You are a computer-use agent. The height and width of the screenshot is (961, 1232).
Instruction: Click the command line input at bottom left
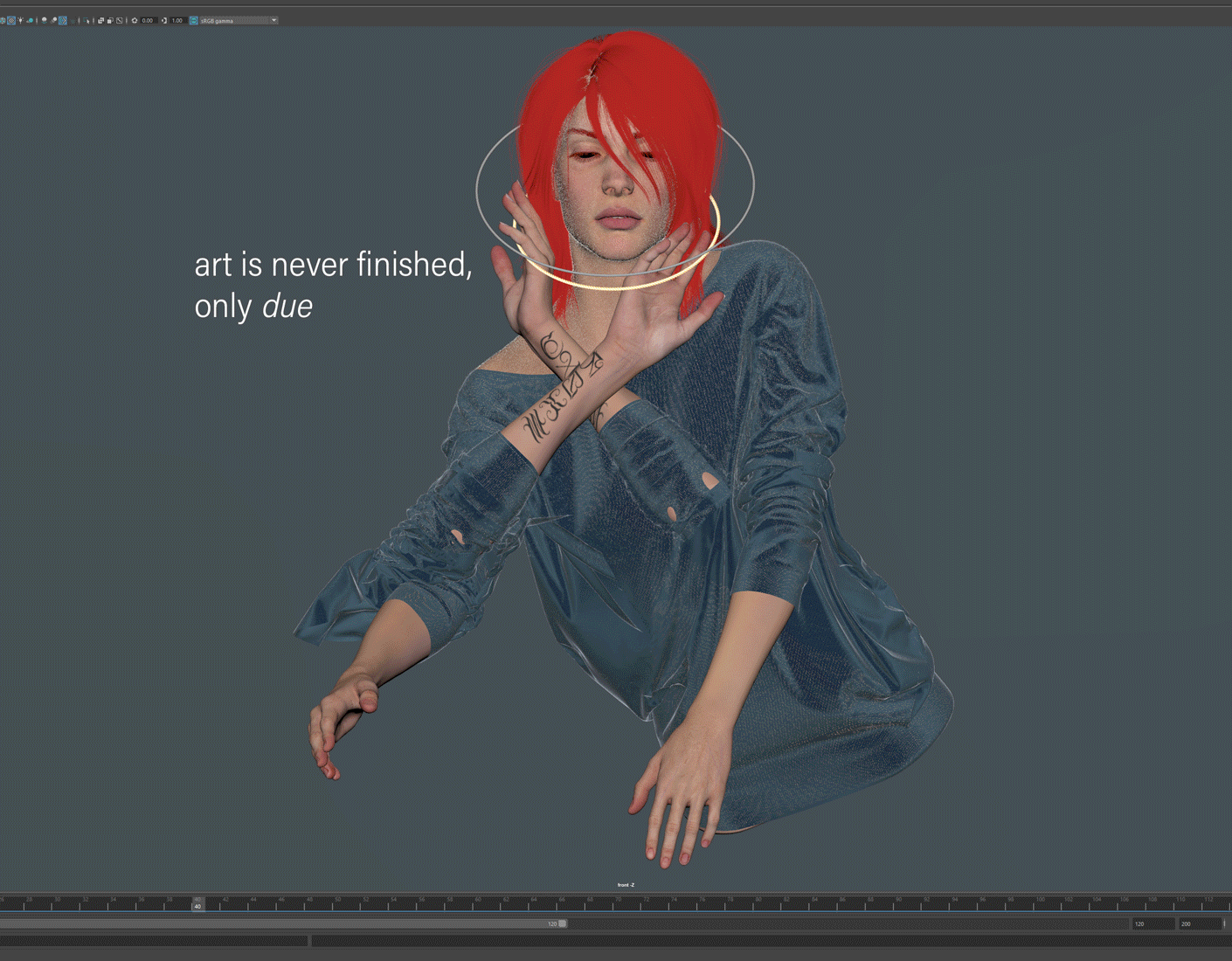(154, 941)
